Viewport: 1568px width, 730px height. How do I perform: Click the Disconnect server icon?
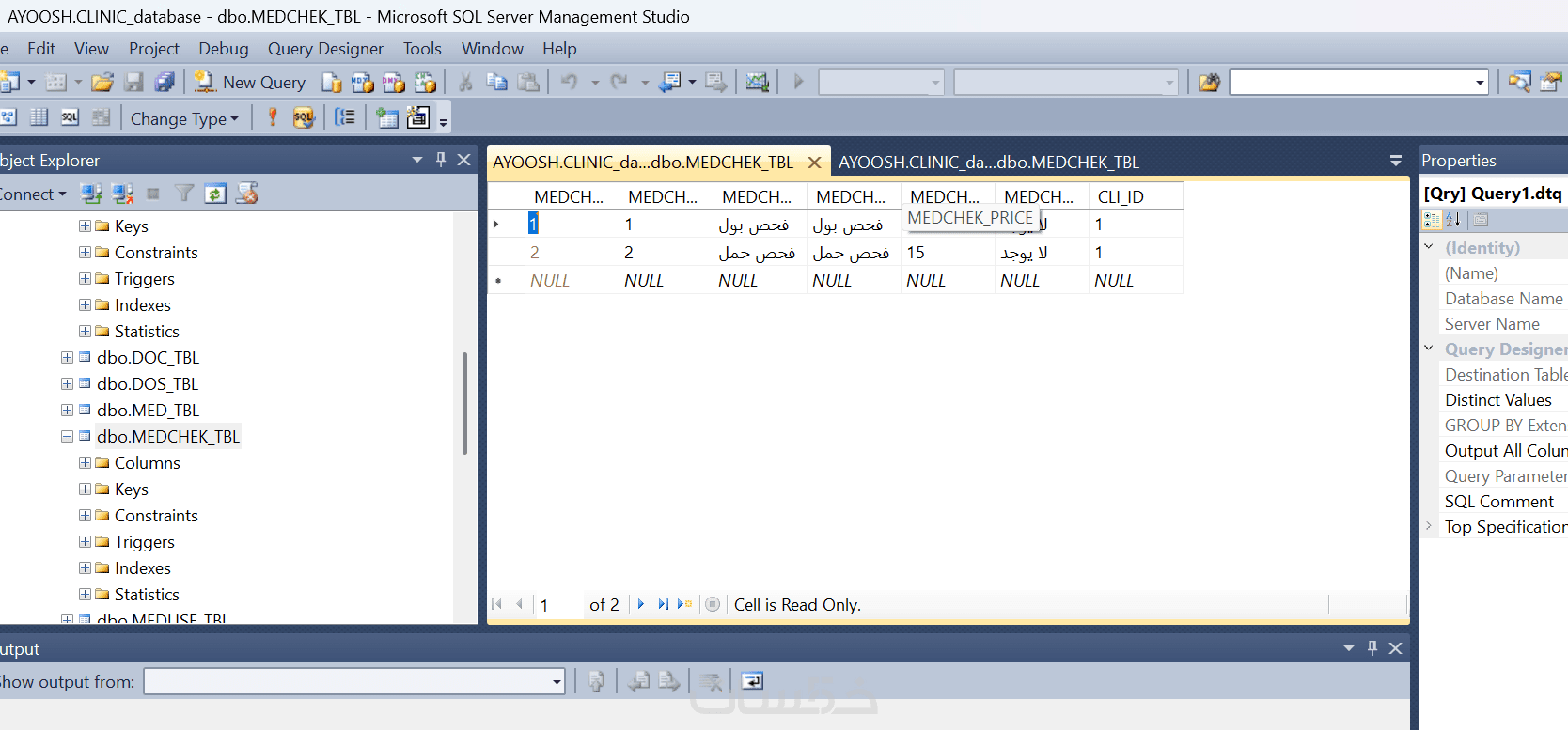[x=123, y=194]
